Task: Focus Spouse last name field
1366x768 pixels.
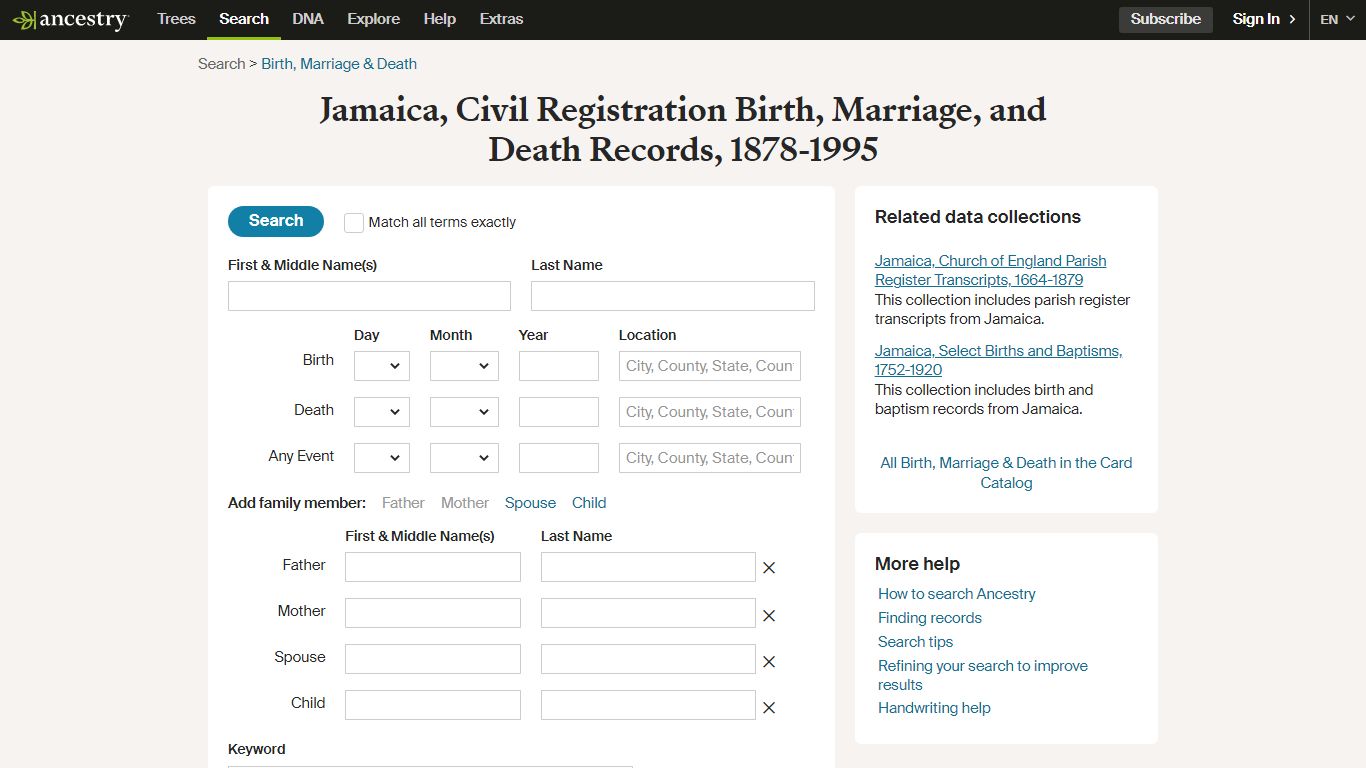Action: coord(648,659)
